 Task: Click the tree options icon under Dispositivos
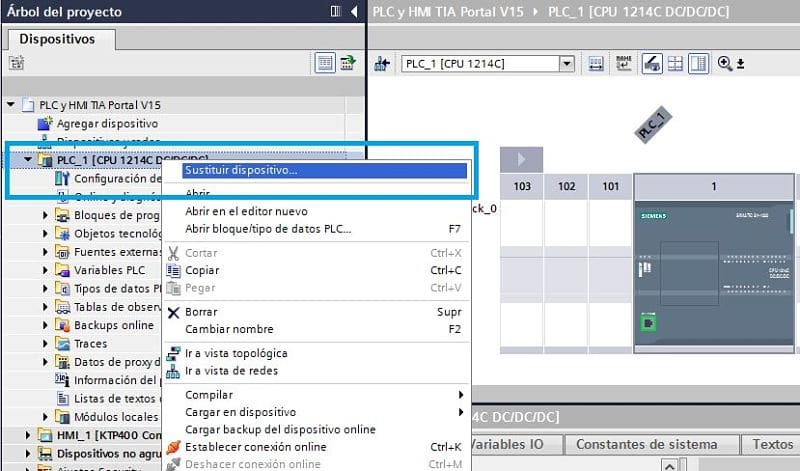pos(16,63)
